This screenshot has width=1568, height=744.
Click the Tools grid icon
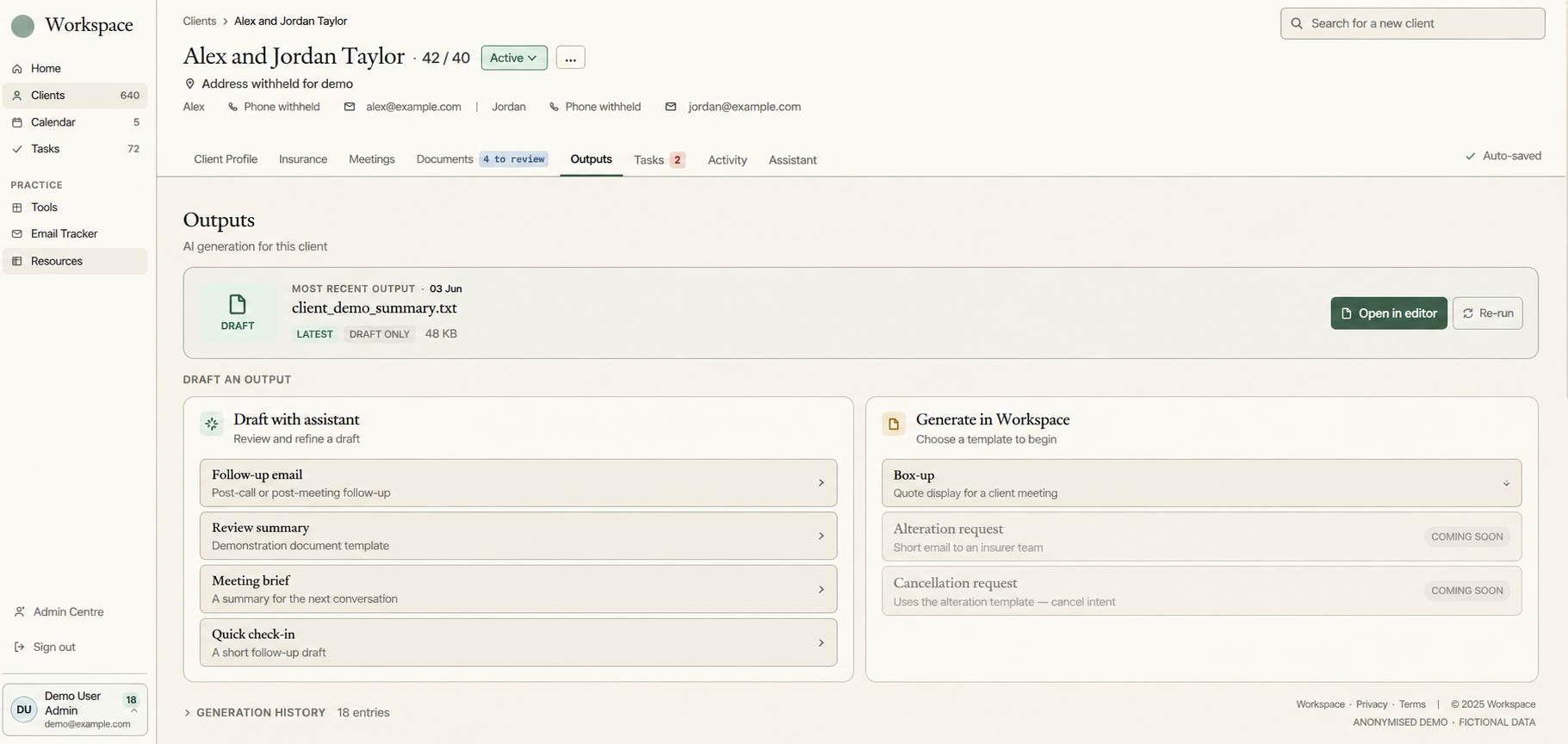[17, 208]
